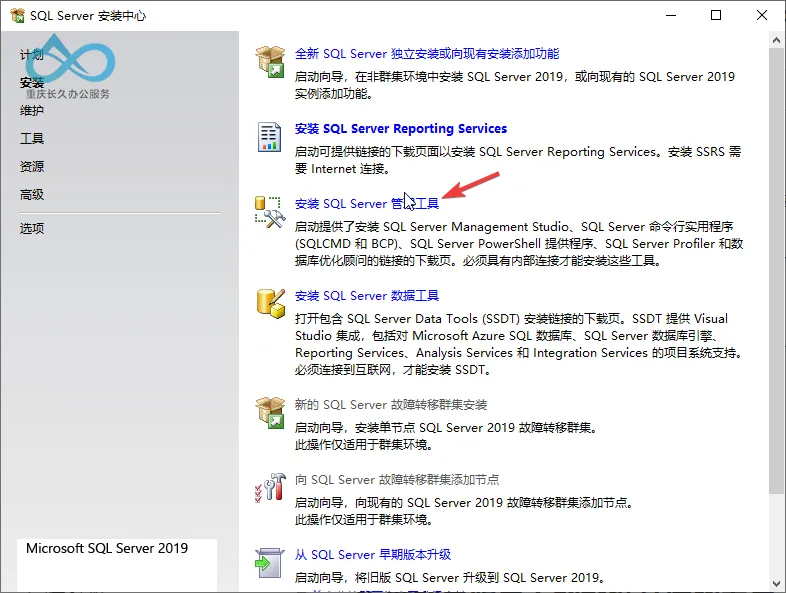Click the scrollbar down arrow
The image size is (786, 593).
tap(776, 583)
